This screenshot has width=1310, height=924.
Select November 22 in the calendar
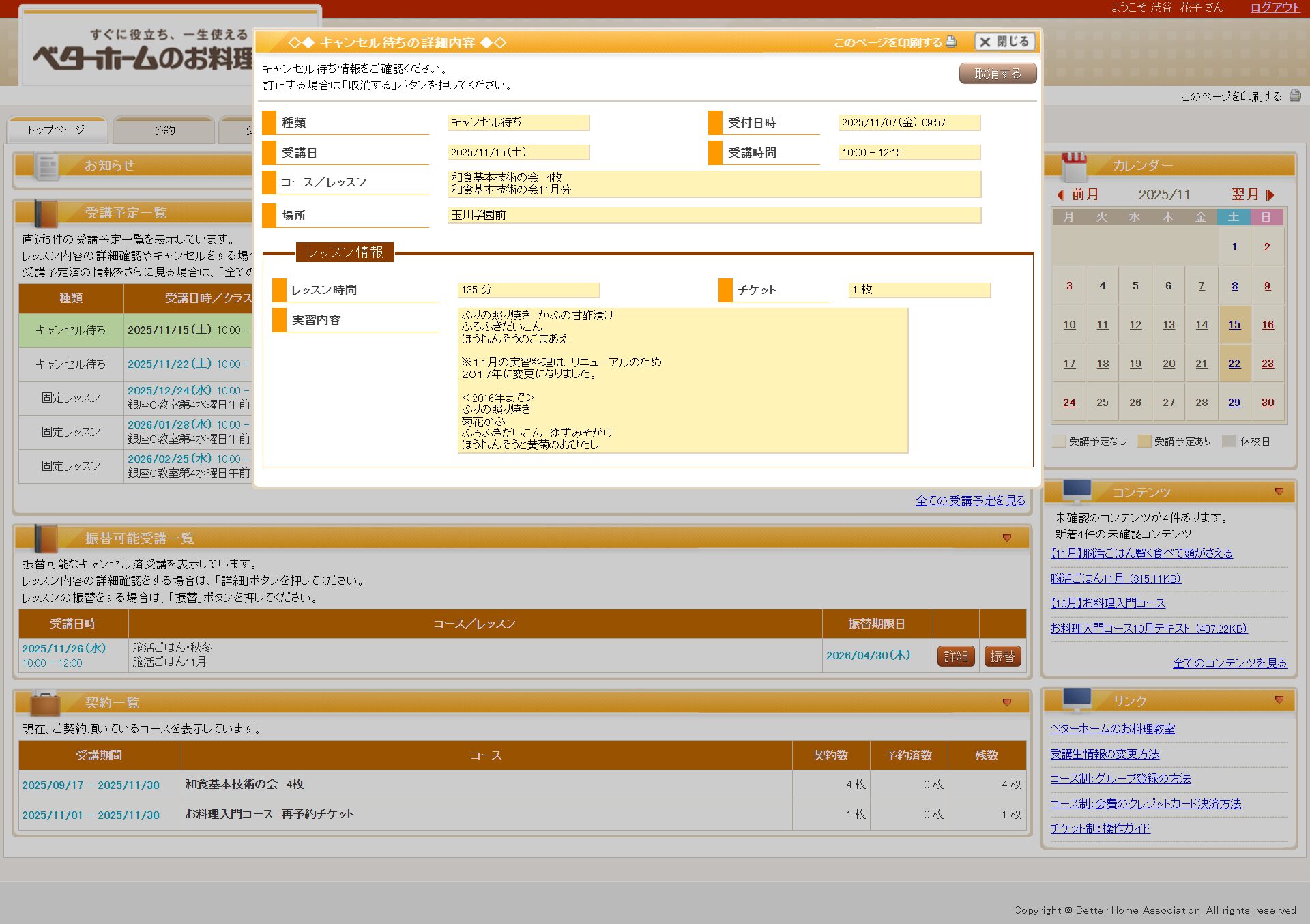tap(1234, 364)
